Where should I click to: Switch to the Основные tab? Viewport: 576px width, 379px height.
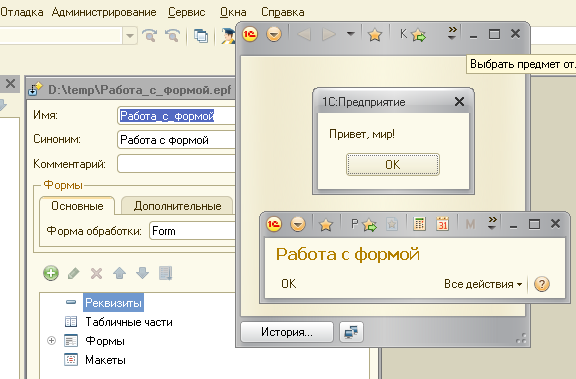pos(77,206)
